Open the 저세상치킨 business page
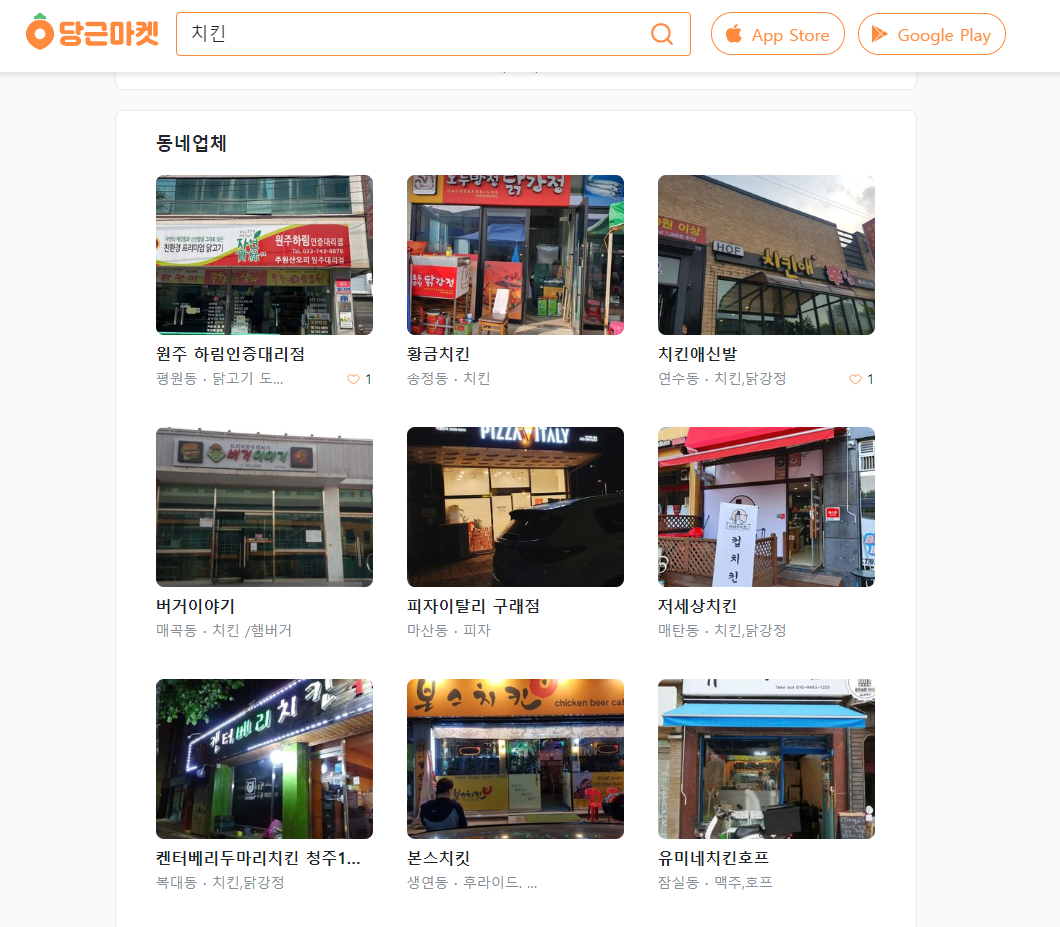 tap(699, 606)
